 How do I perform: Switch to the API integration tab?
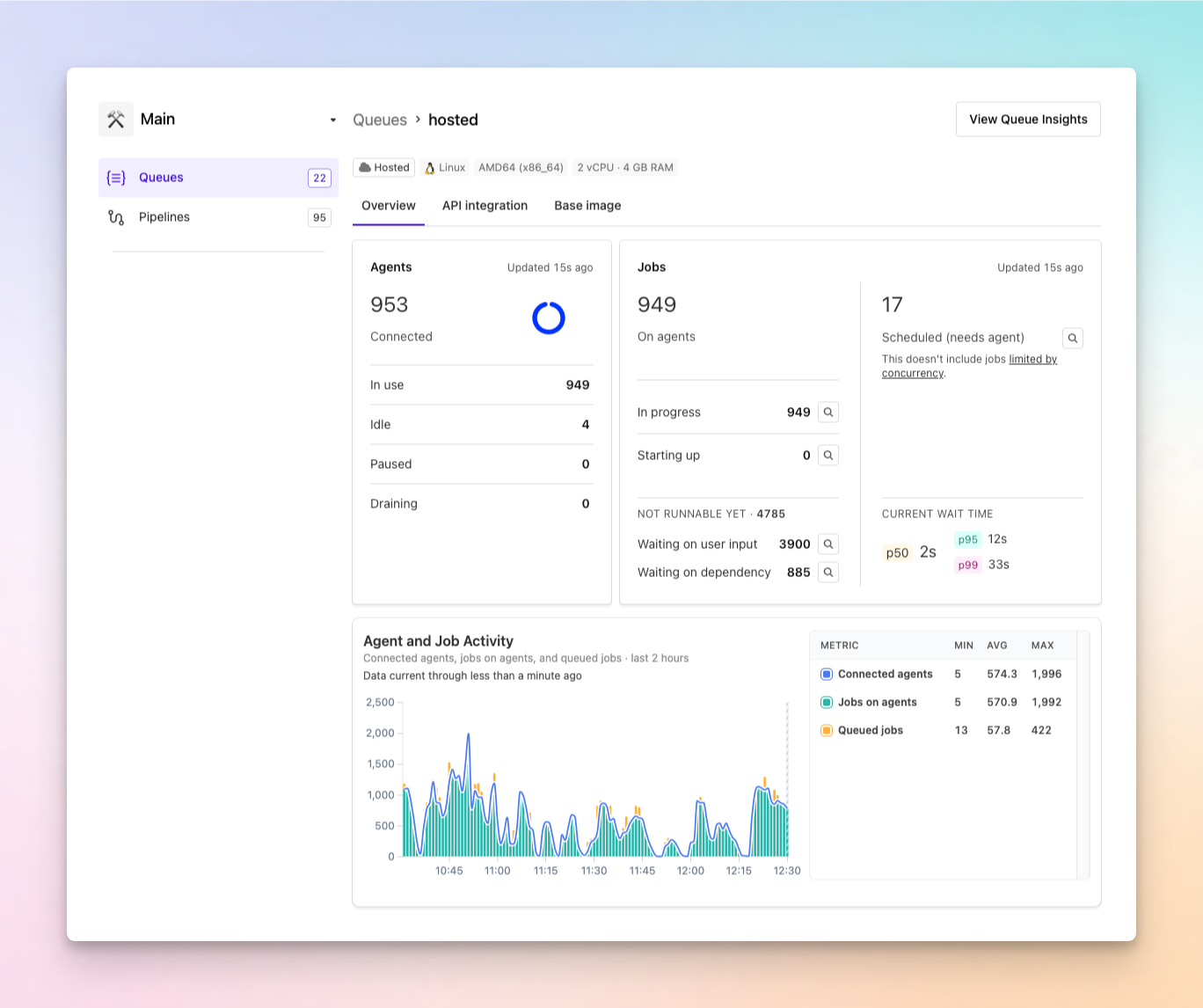pos(485,206)
